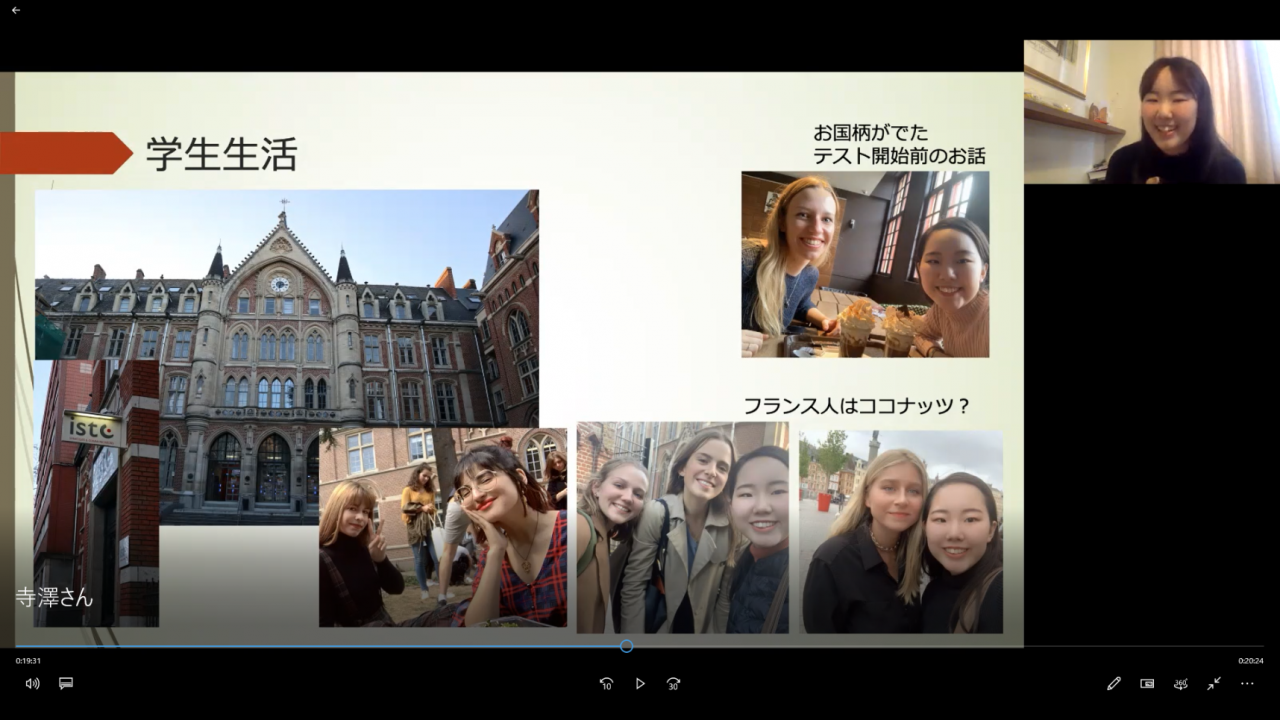Open the more options ellipsis menu

pos(1247,683)
